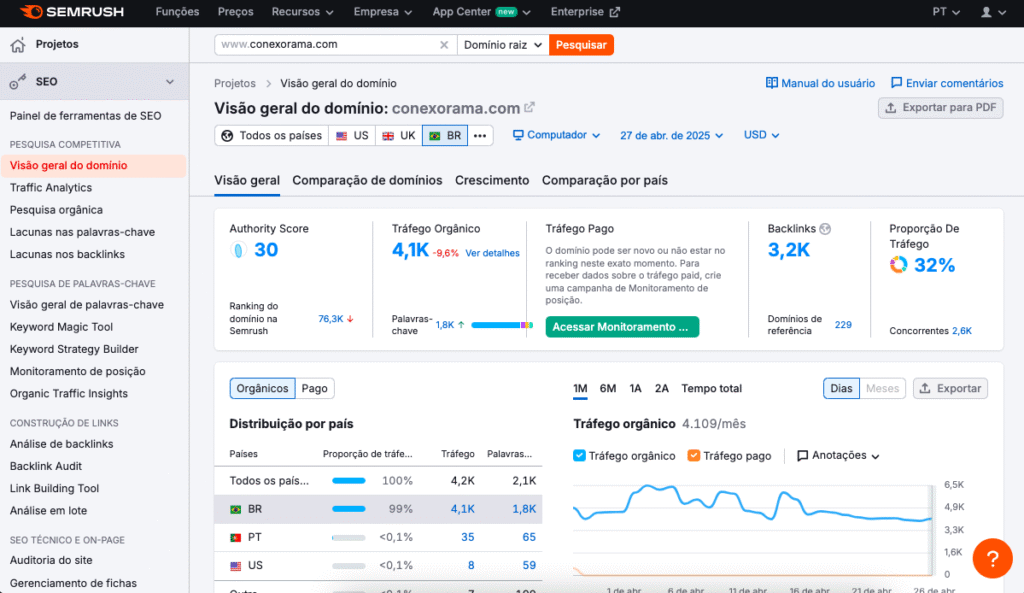Toggle the Tráfego pago checkbox
Image resolution: width=1024 pixels, height=593 pixels.
point(694,455)
